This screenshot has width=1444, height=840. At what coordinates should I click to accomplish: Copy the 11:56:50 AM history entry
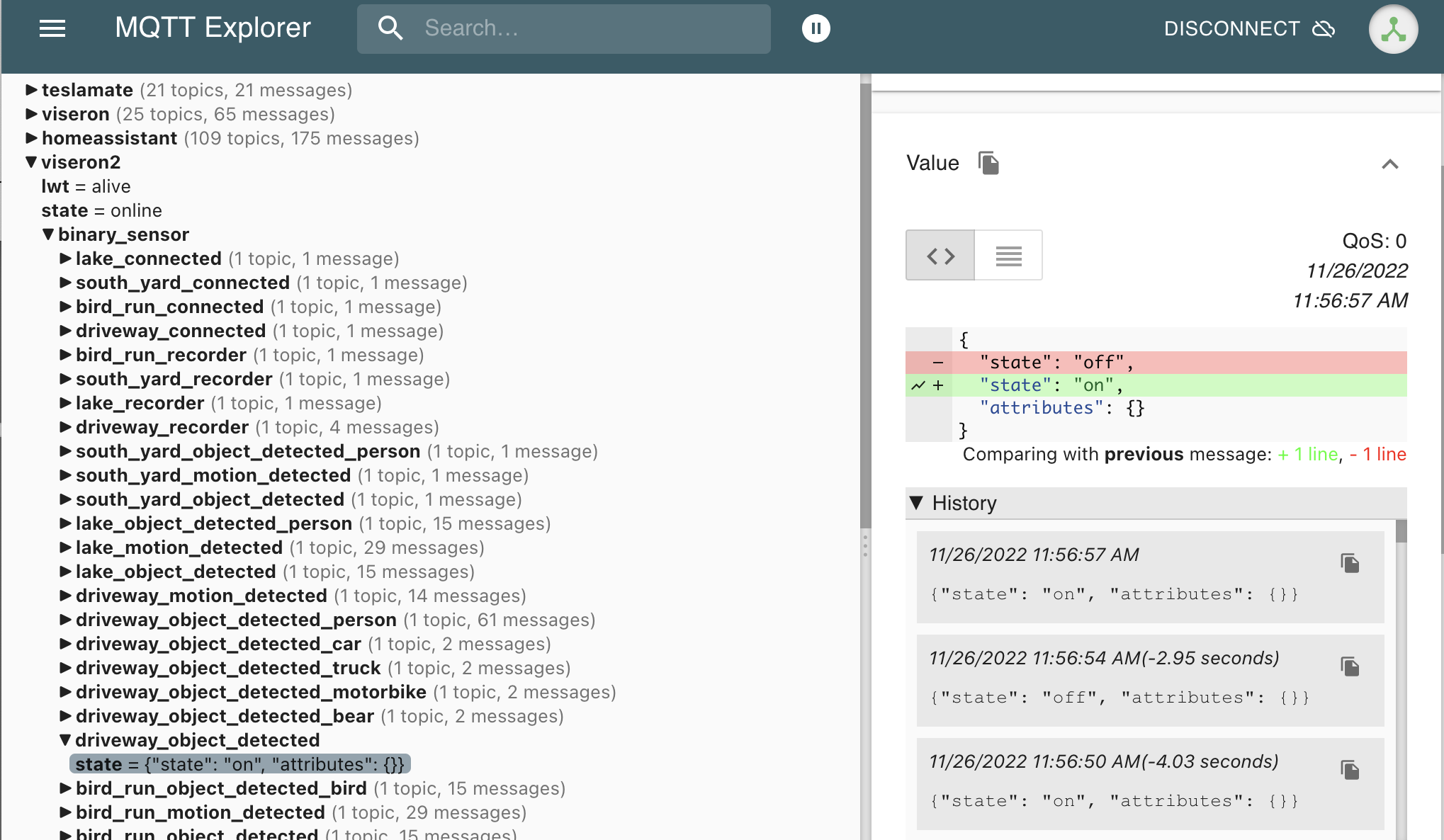click(x=1350, y=770)
